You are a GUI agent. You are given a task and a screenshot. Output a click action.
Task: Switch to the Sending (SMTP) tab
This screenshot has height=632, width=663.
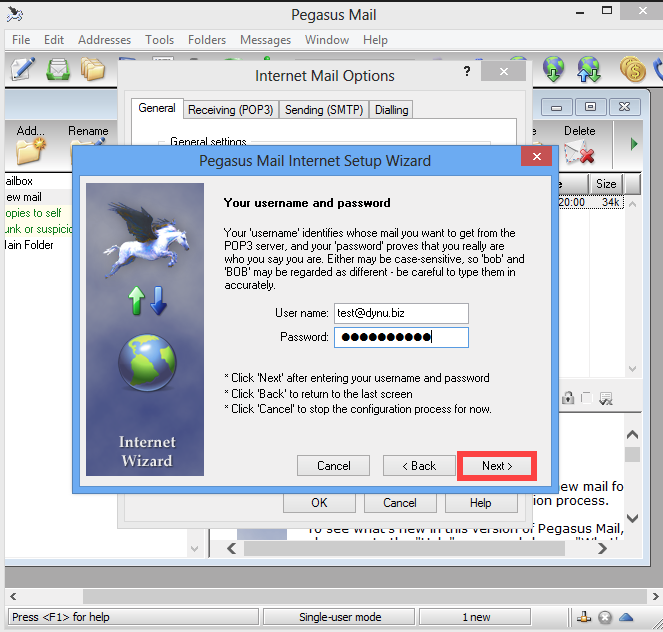(x=324, y=110)
